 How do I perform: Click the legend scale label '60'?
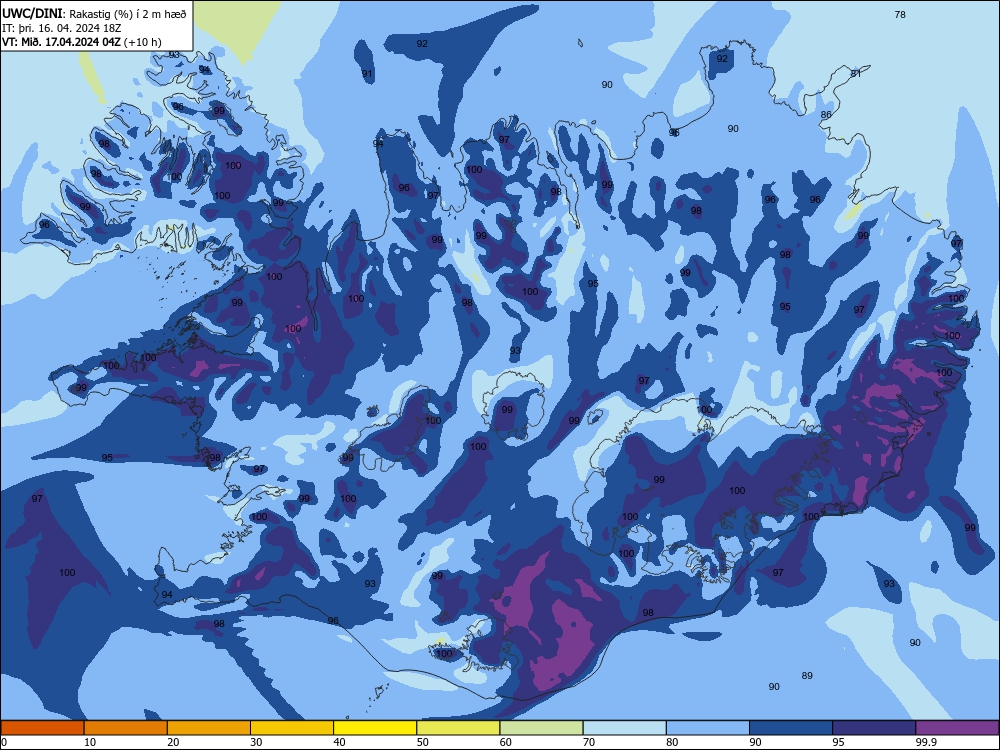(506, 742)
